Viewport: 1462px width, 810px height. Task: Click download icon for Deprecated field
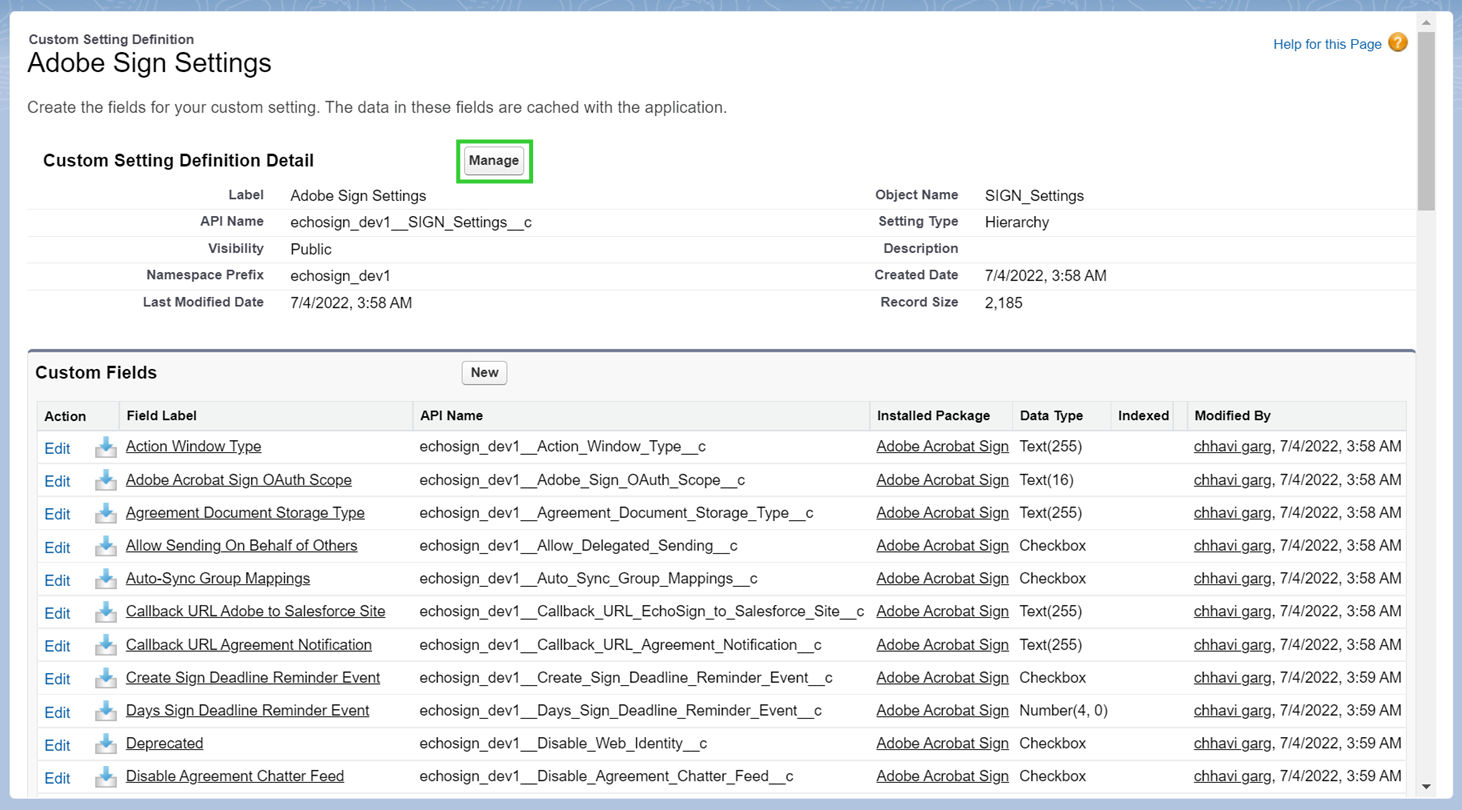coord(105,744)
